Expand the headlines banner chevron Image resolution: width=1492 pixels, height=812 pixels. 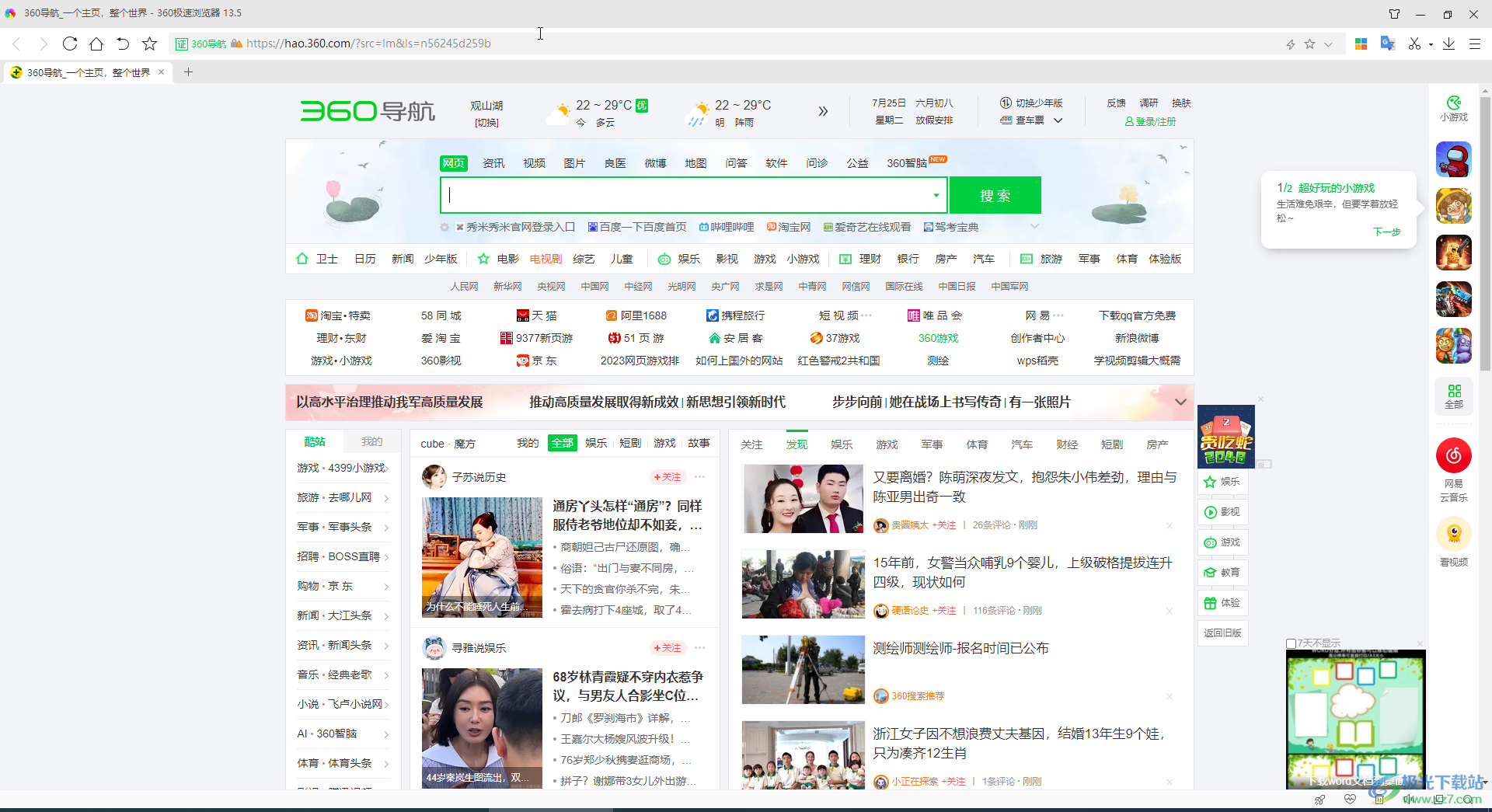(x=1180, y=402)
